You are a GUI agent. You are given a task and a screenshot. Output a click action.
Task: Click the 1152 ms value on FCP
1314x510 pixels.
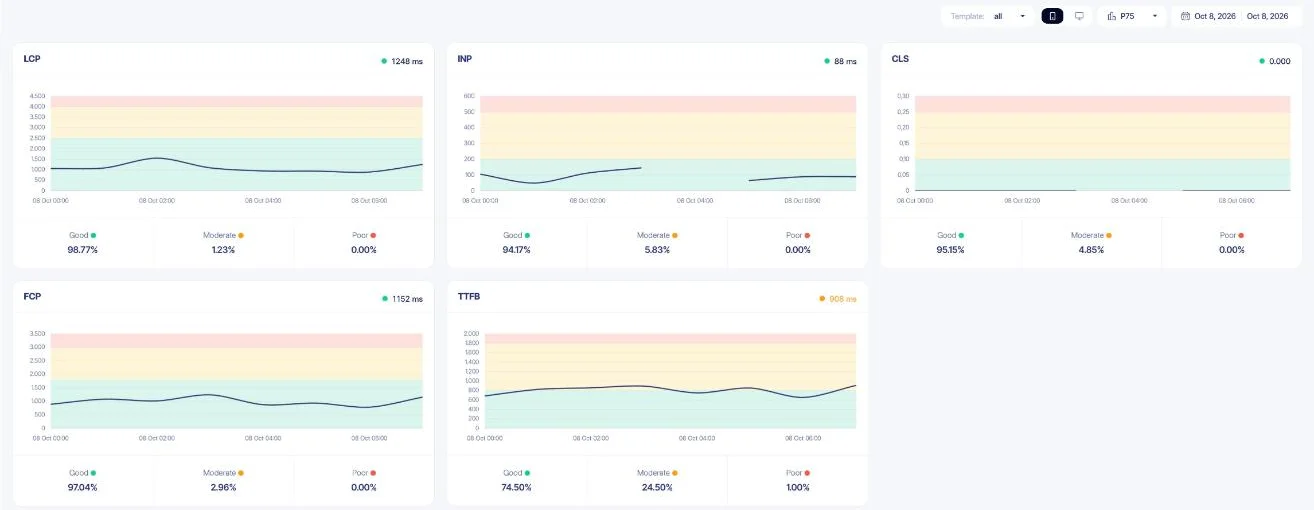point(407,299)
